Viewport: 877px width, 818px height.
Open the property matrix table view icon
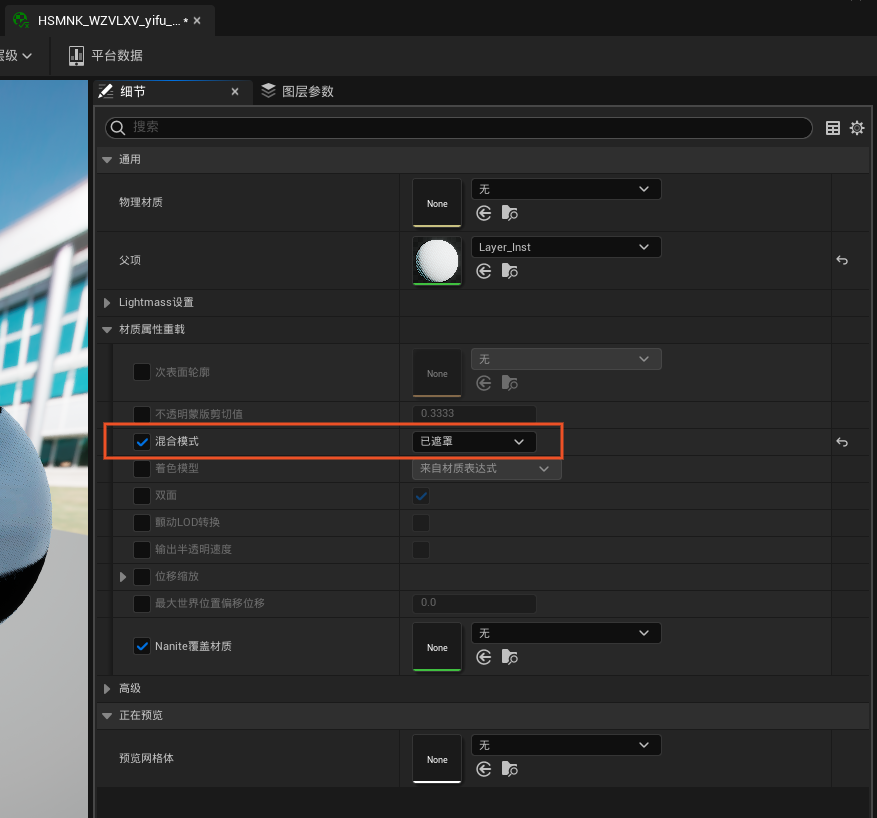[833, 128]
